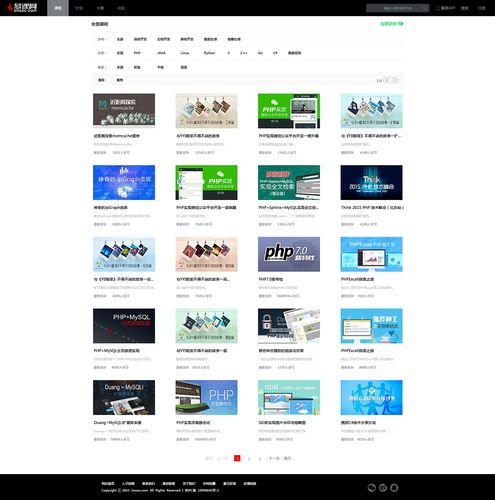Select the Linux filter option
The height and width of the screenshot is (500, 495).
[x=185, y=53]
